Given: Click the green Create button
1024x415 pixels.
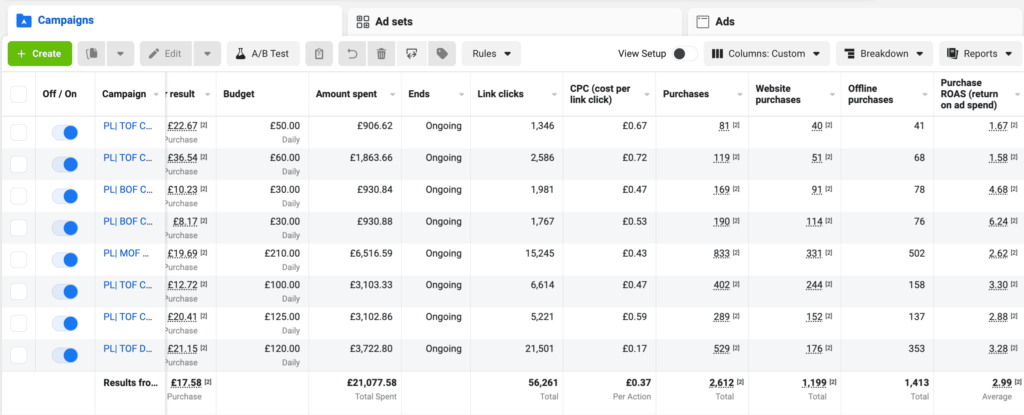Looking at the screenshot, I should coord(39,54).
